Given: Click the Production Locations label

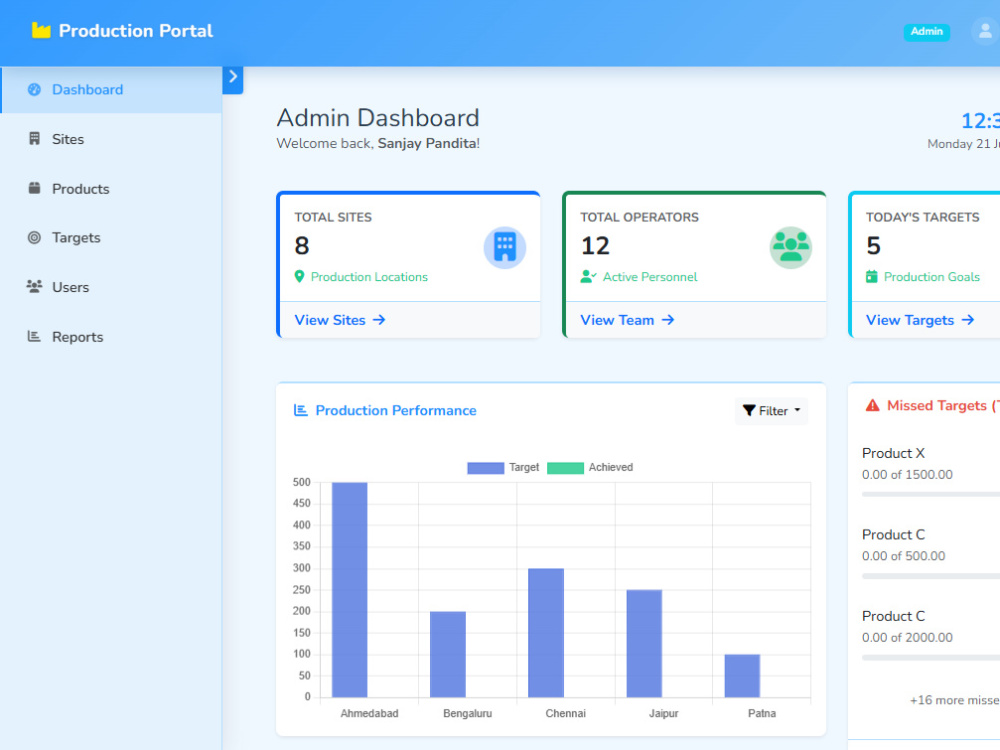Looking at the screenshot, I should (x=369, y=277).
